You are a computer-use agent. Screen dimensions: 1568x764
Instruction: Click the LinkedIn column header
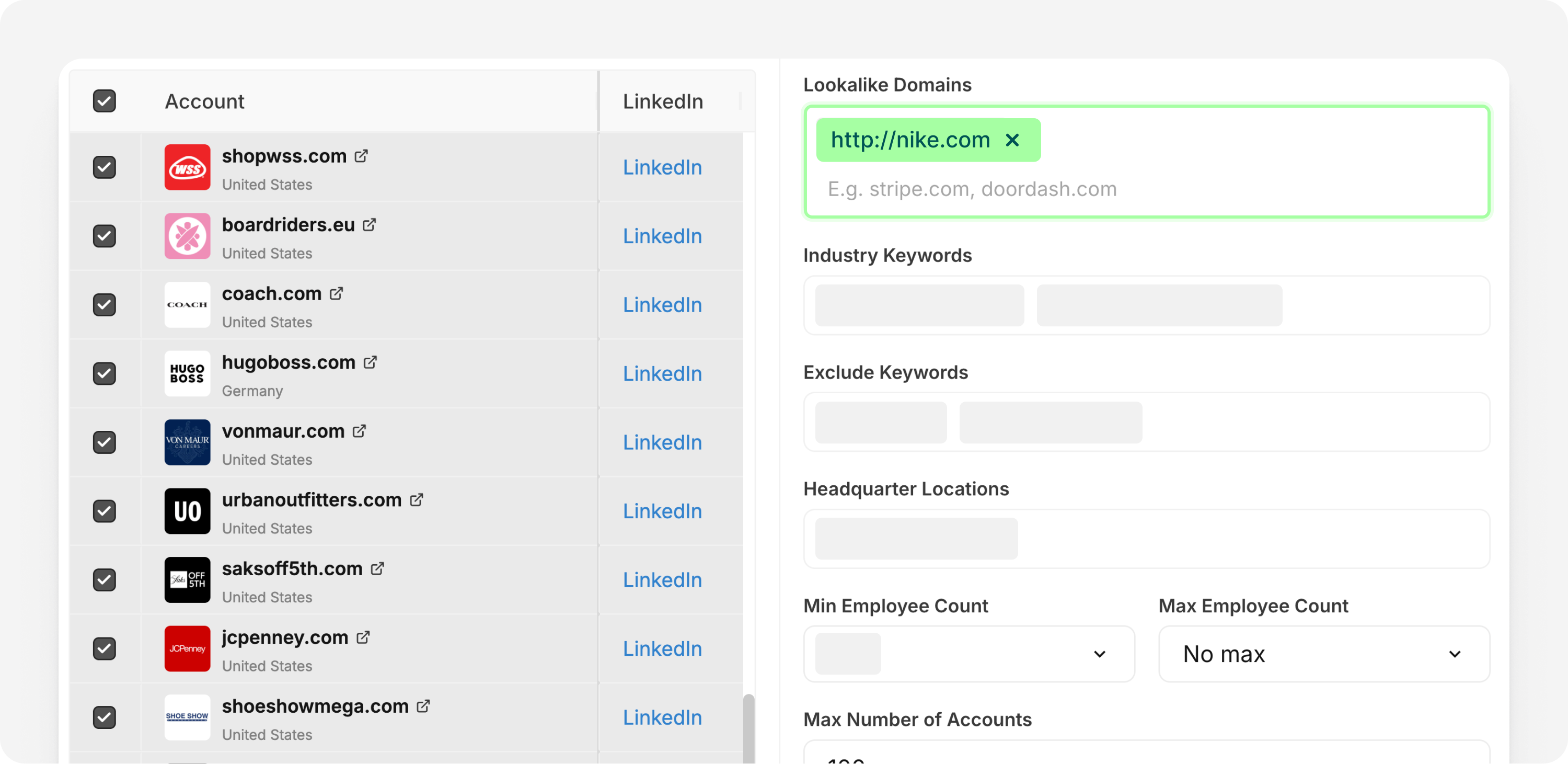(x=662, y=101)
